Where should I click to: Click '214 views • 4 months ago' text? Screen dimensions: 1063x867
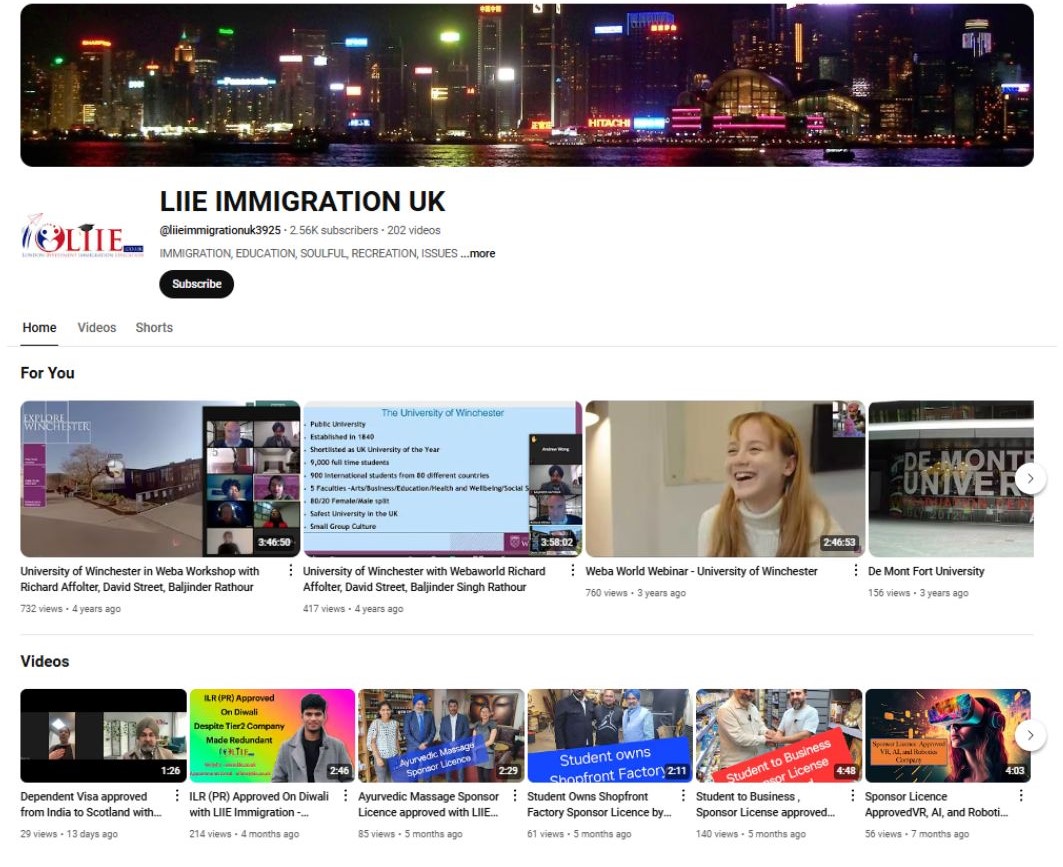click(244, 834)
